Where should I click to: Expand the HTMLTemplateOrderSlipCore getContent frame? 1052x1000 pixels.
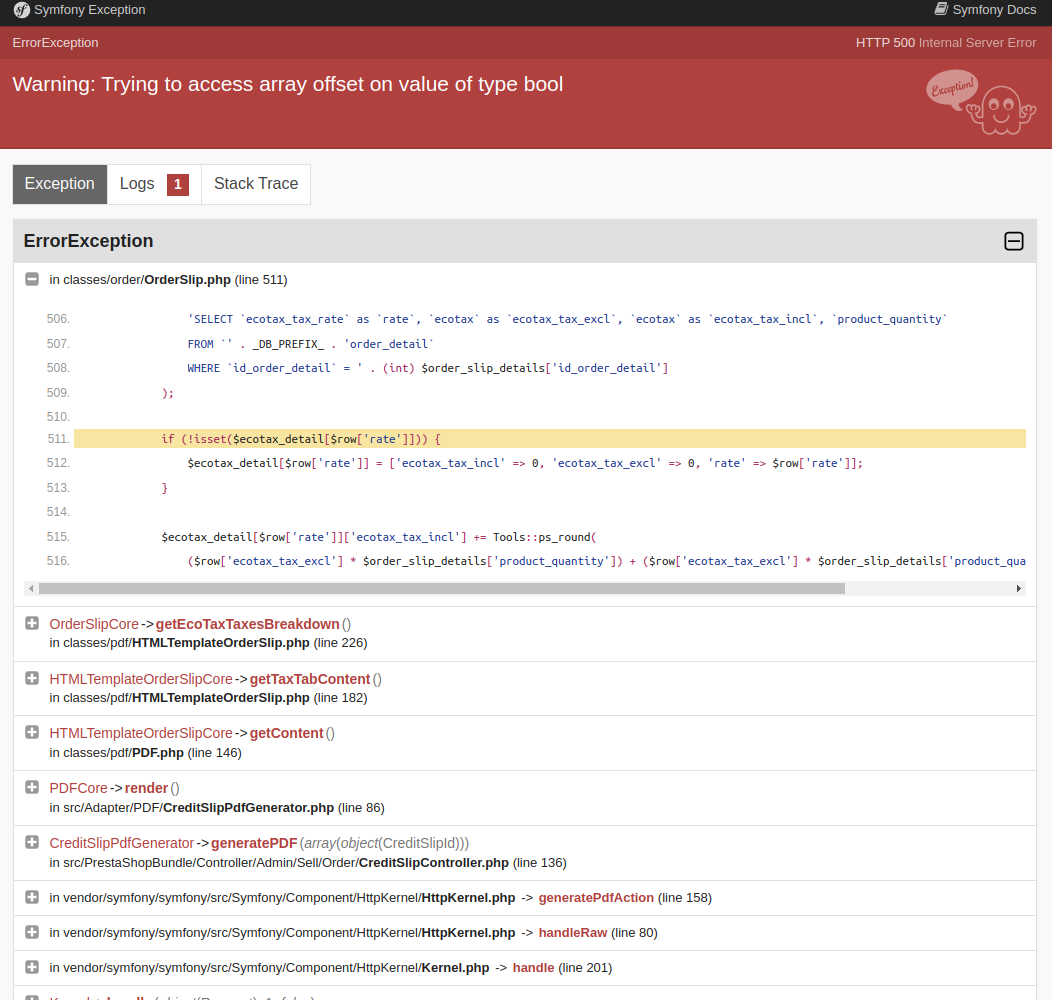(31, 733)
